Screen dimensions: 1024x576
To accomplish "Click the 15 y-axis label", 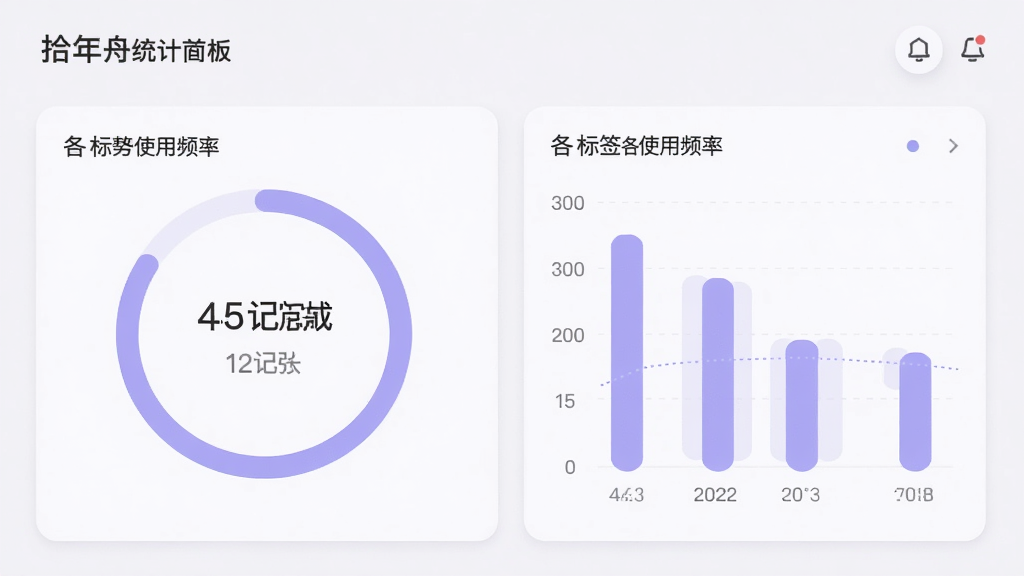I will pyautogui.click(x=565, y=401).
